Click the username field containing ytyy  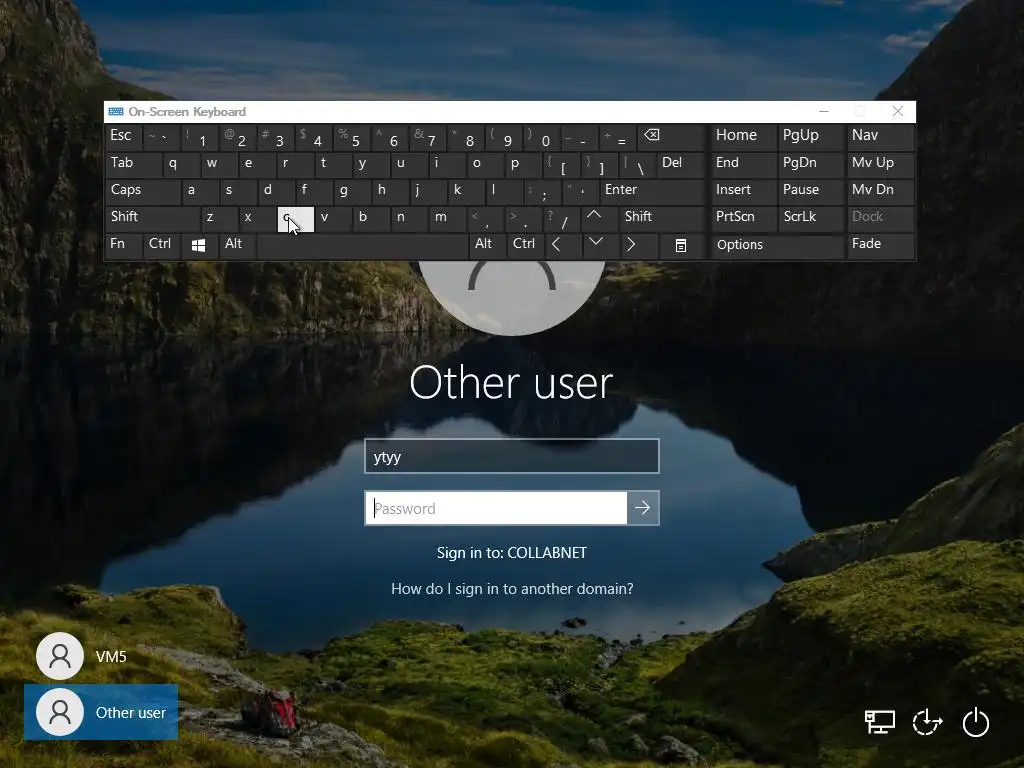point(512,456)
